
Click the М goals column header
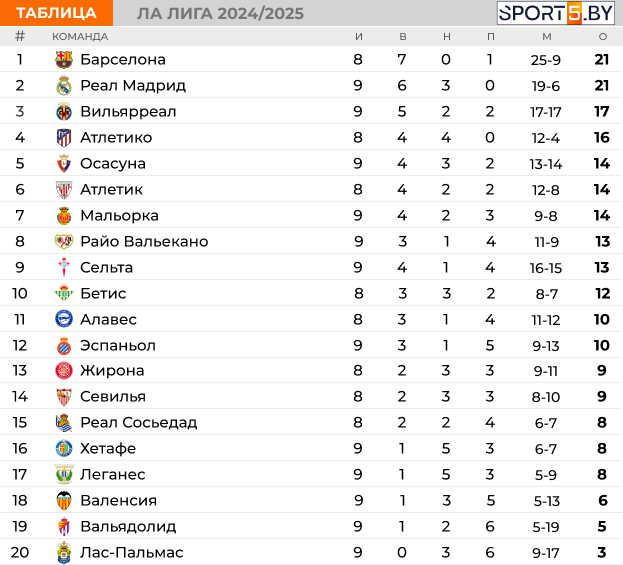pos(547,37)
